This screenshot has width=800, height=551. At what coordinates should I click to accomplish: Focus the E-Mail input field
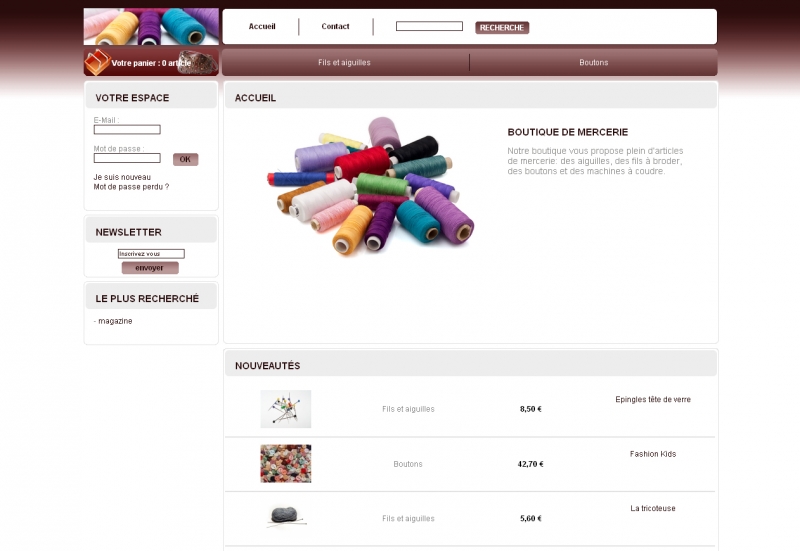pos(127,130)
